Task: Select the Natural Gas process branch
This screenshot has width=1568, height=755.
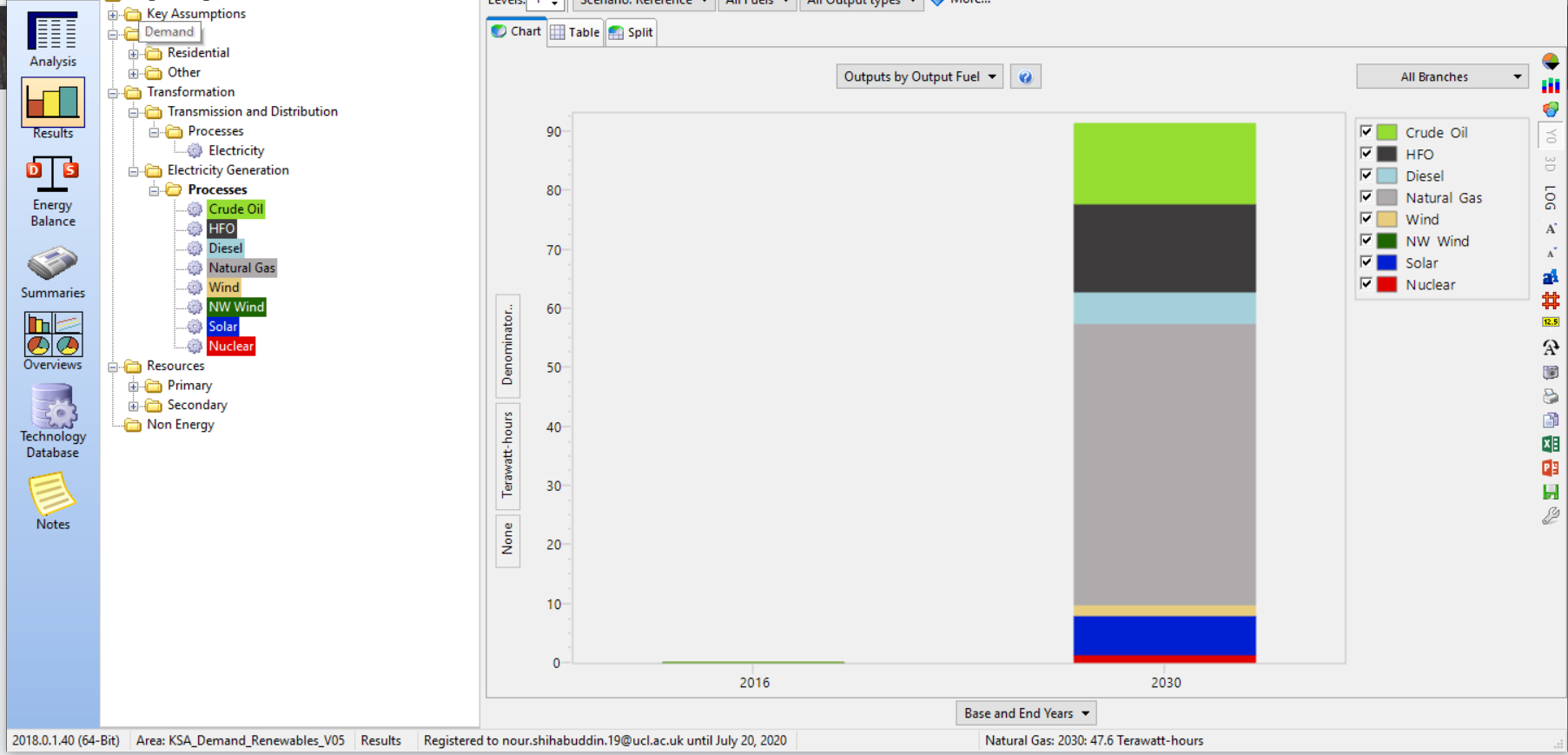Action: [x=241, y=268]
